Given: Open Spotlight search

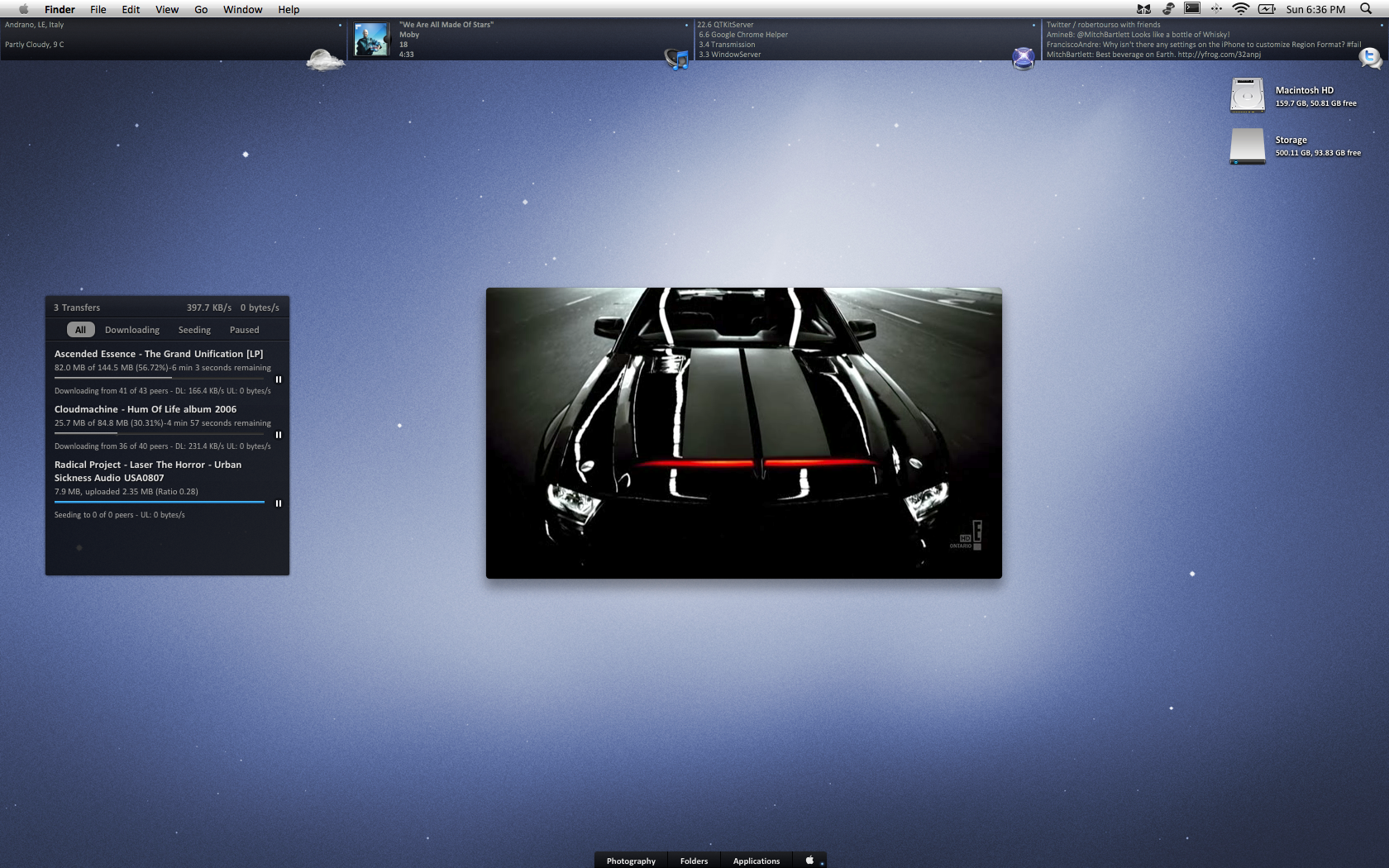Looking at the screenshot, I should coord(1366,9).
